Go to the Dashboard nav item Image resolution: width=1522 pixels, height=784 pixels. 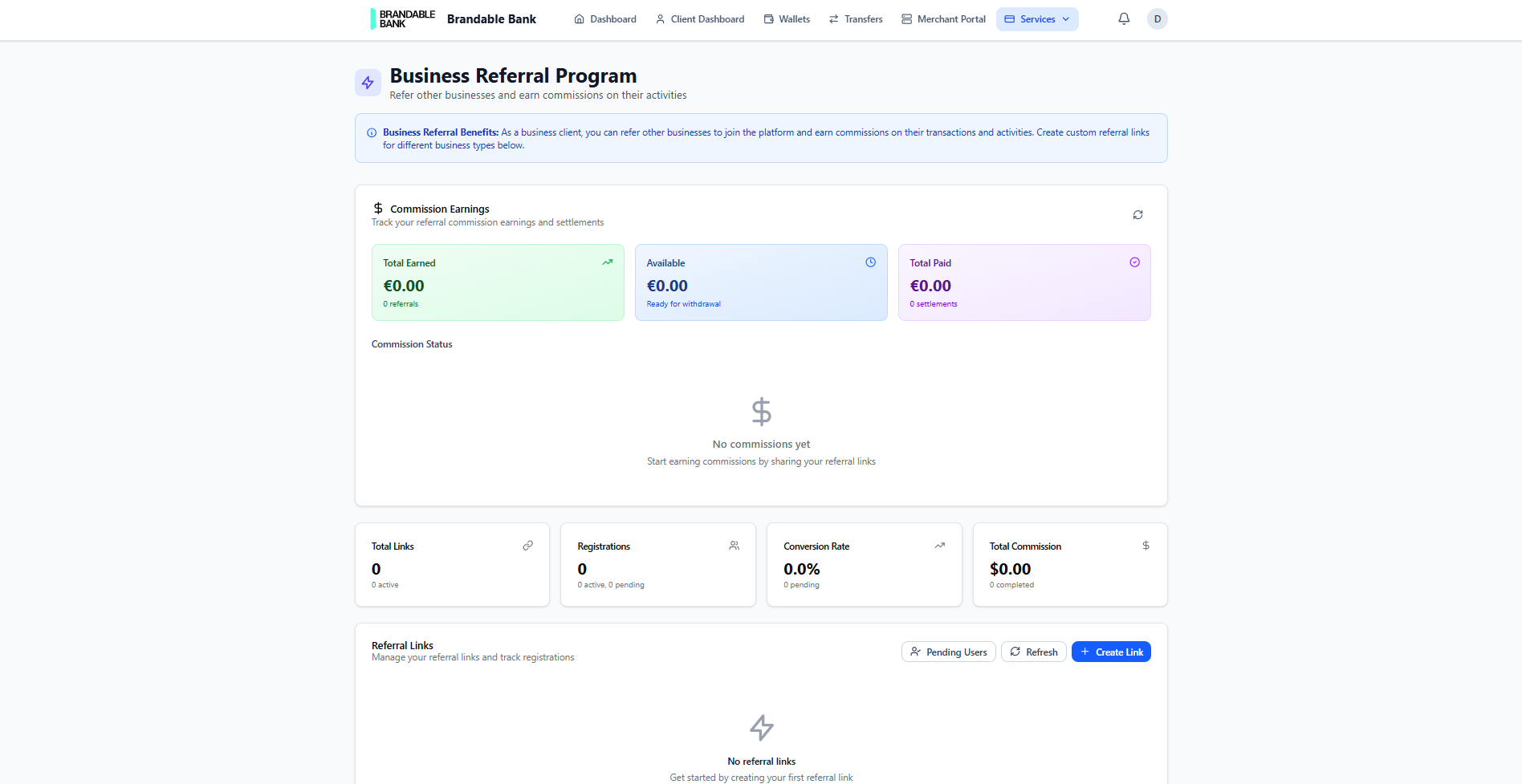[605, 19]
